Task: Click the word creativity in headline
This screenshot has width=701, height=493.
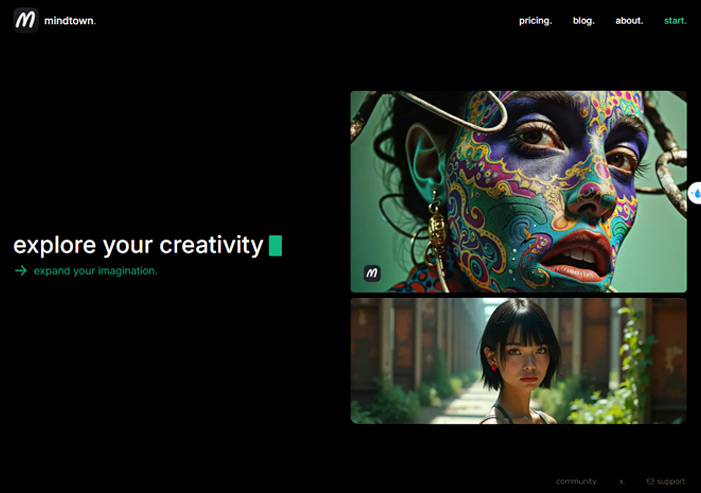Action: [x=211, y=245]
